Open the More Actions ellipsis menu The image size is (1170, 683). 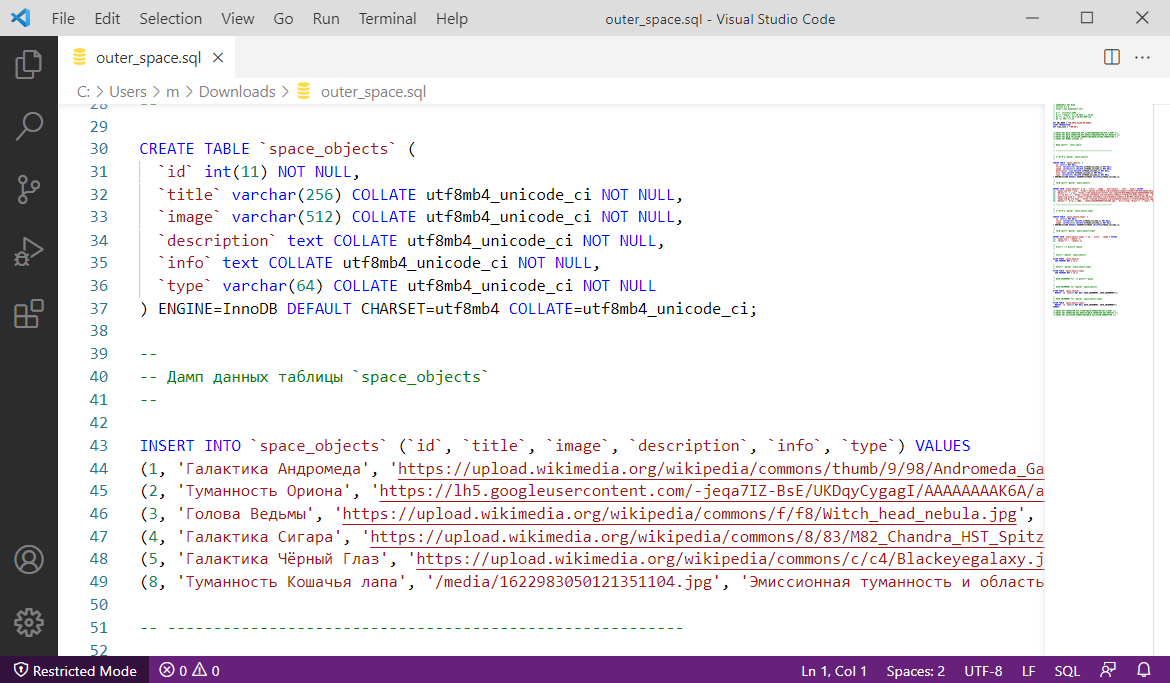tap(1142, 57)
